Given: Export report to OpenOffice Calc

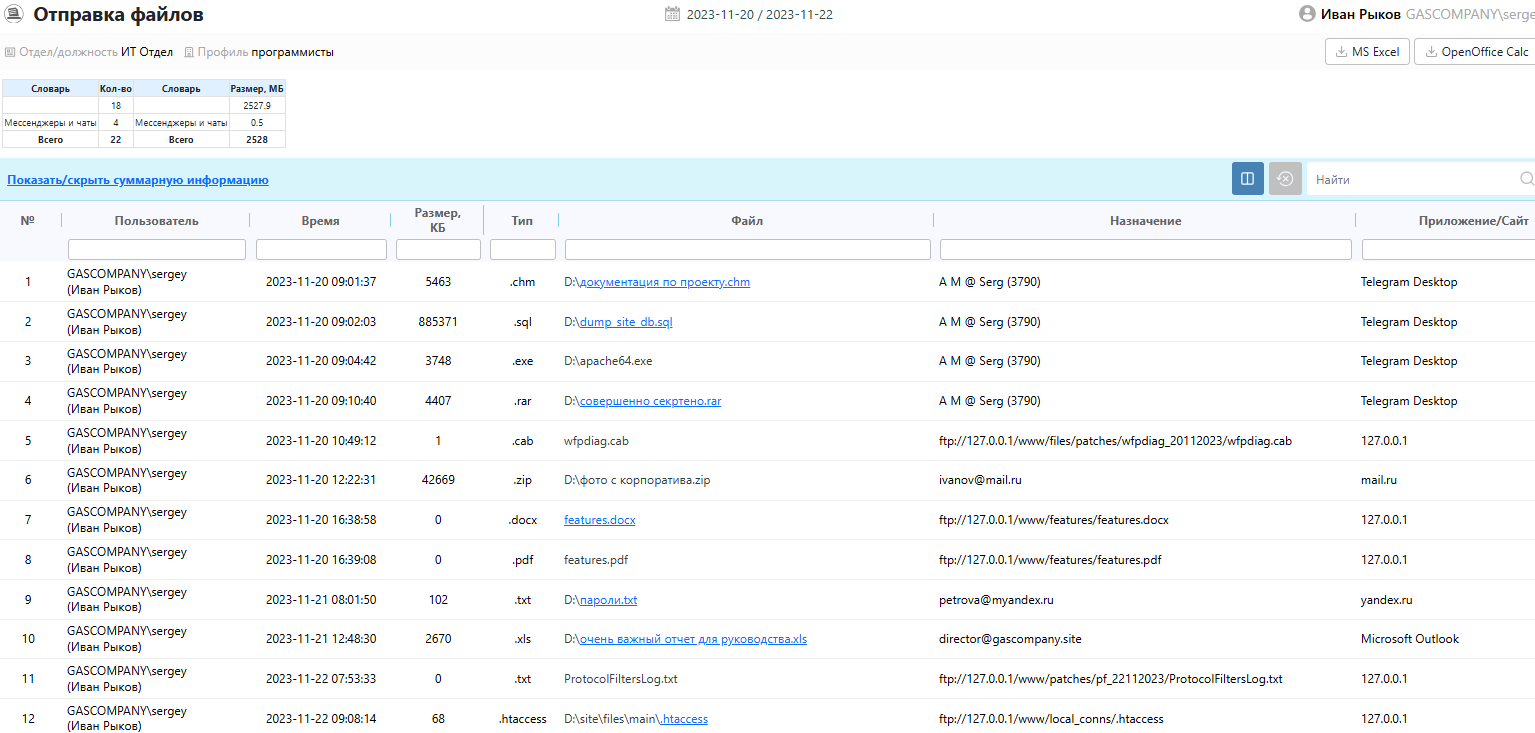Looking at the screenshot, I should [1477, 52].
